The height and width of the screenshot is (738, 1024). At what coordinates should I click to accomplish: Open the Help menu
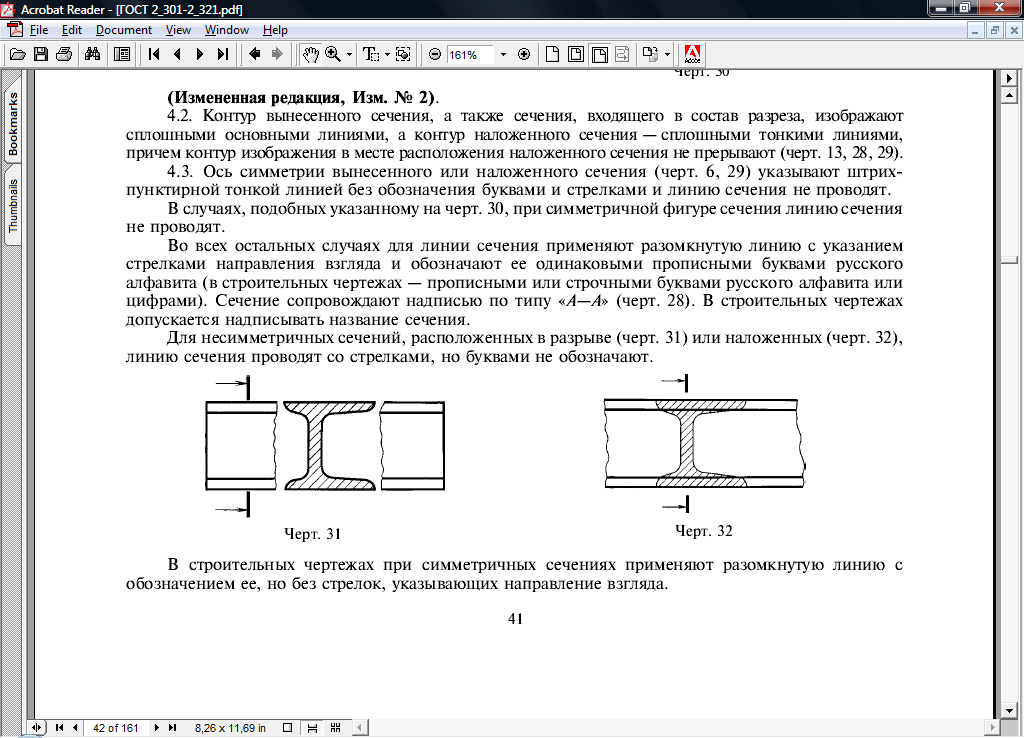pyautogui.click(x=275, y=30)
